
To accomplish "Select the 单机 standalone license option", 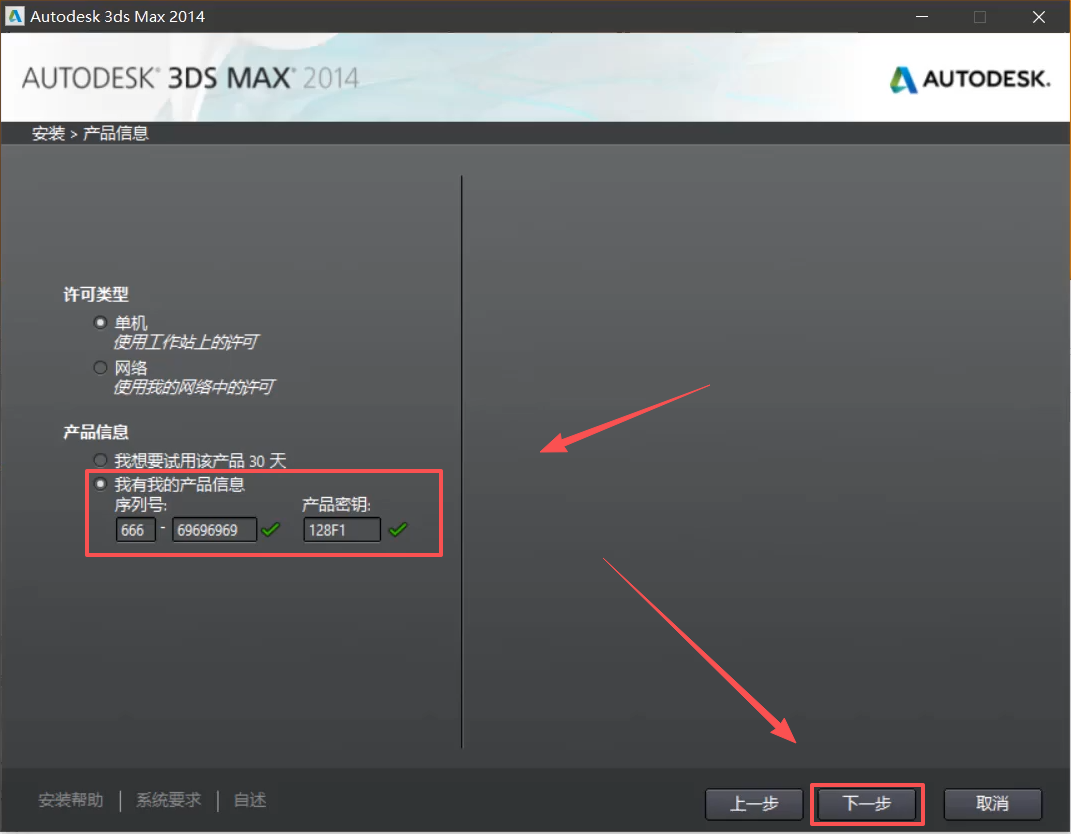I will point(100,323).
